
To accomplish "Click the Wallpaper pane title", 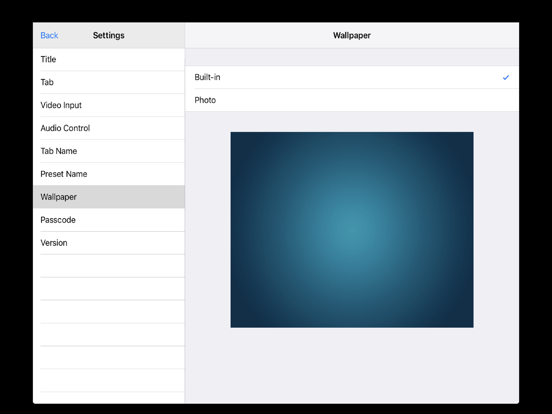I will [352, 35].
